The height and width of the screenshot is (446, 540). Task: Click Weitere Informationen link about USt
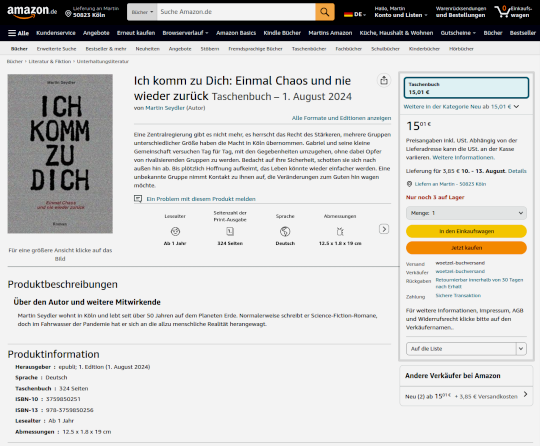coord(463,157)
